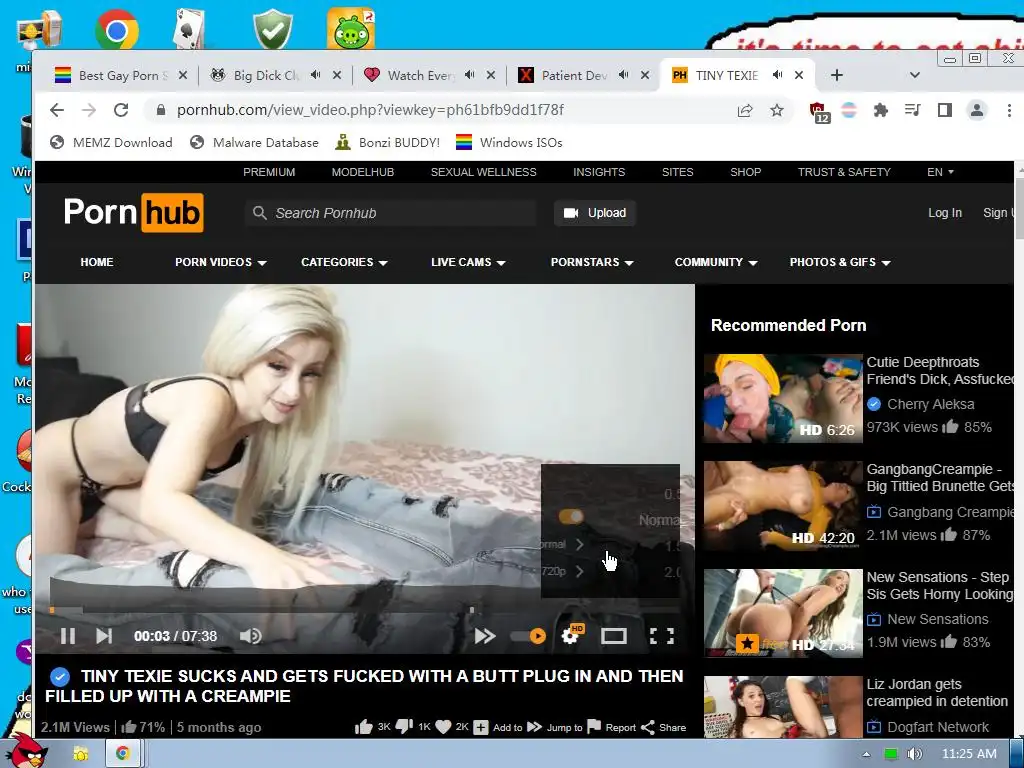Click the site logo in the header
Screen dimensions: 1024x768
[x=134, y=212]
